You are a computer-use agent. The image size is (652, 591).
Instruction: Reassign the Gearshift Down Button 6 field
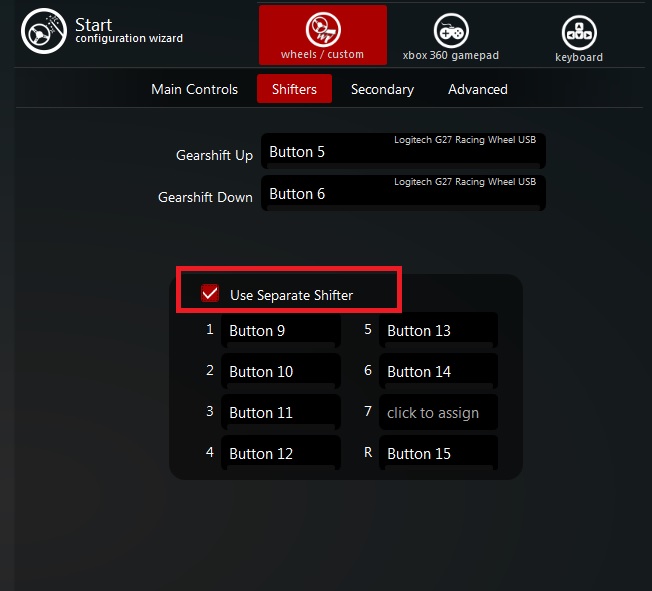(403, 194)
